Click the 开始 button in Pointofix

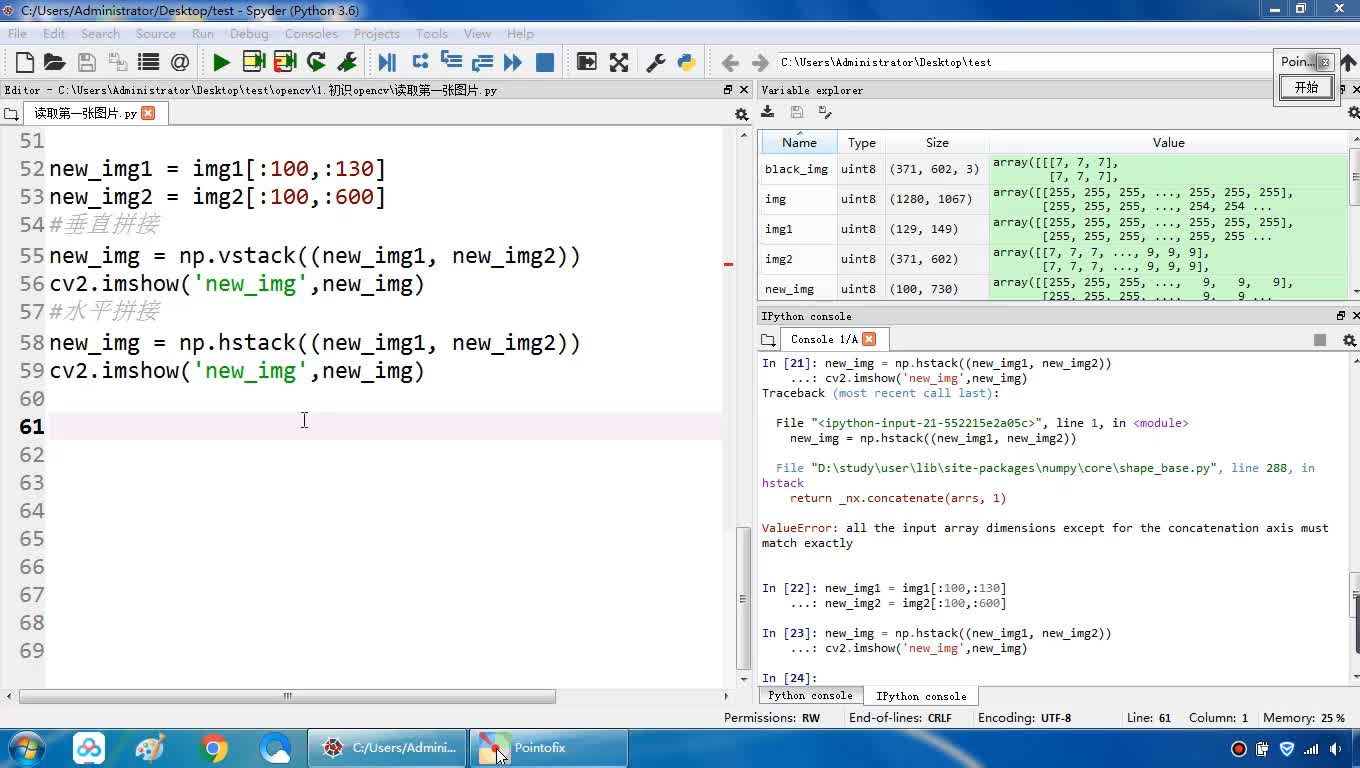click(1306, 87)
